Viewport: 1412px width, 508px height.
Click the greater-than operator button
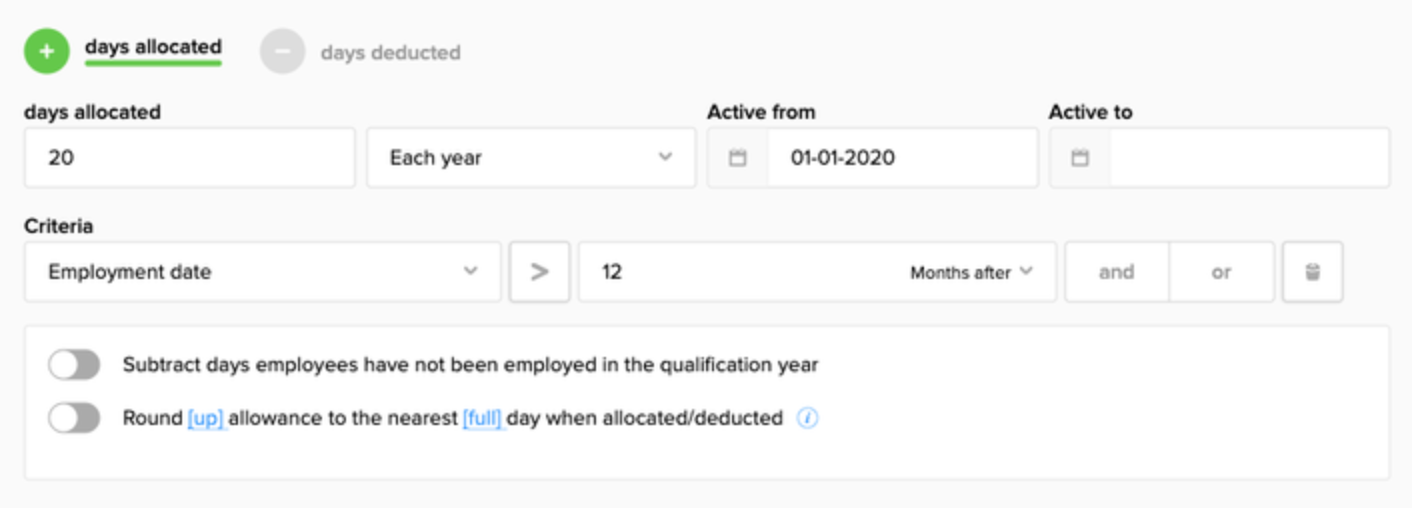coord(539,272)
